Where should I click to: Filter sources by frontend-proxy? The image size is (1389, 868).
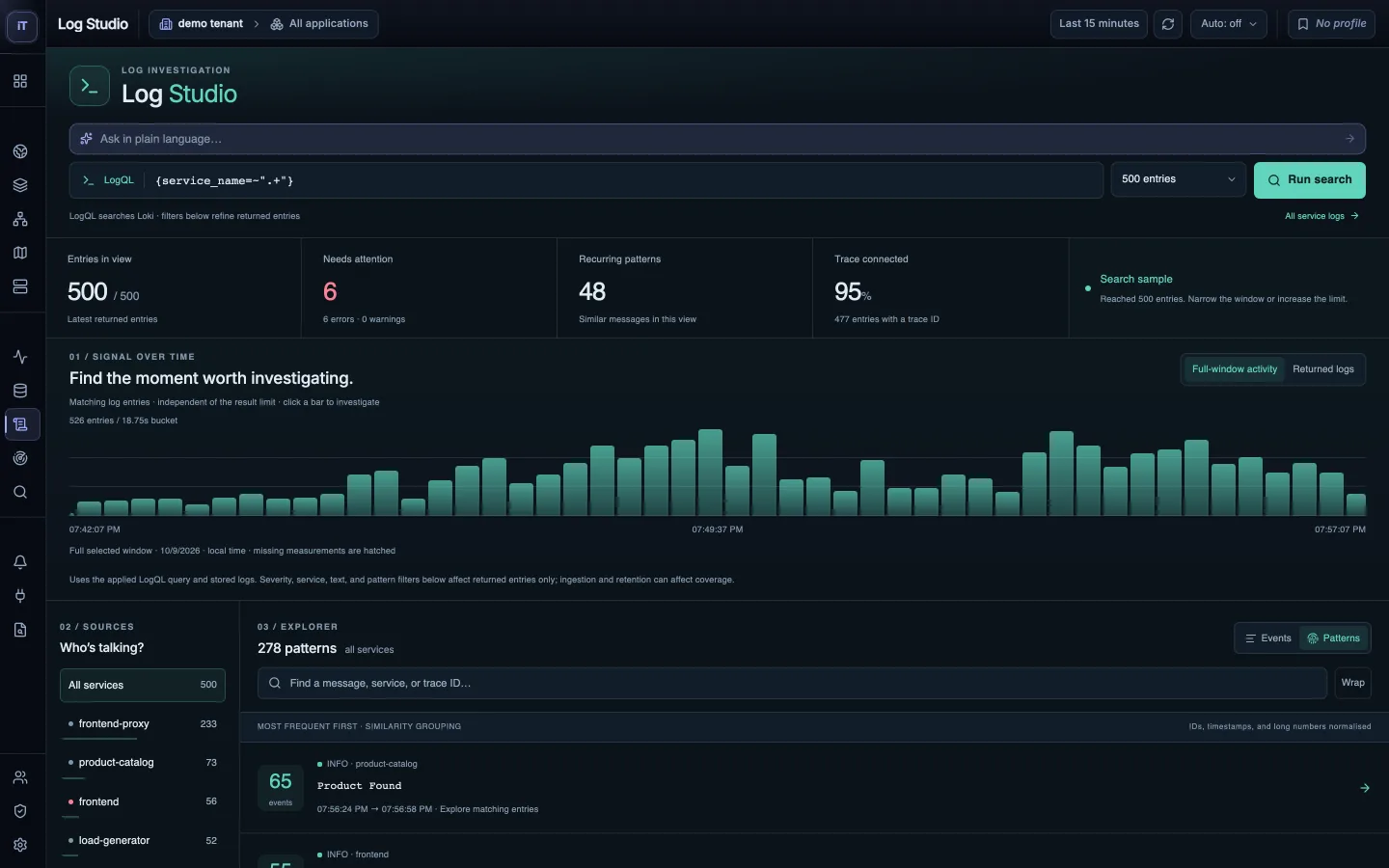pos(143,724)
